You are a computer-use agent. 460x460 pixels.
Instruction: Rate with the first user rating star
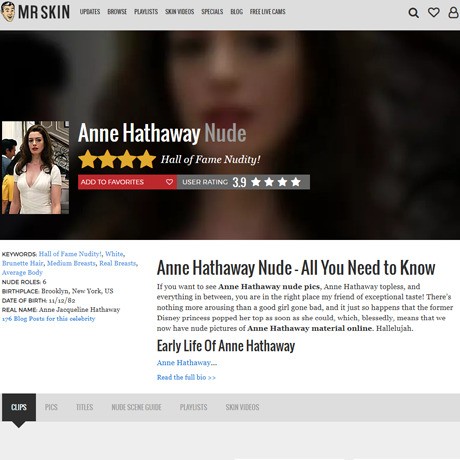click(256, 182)
